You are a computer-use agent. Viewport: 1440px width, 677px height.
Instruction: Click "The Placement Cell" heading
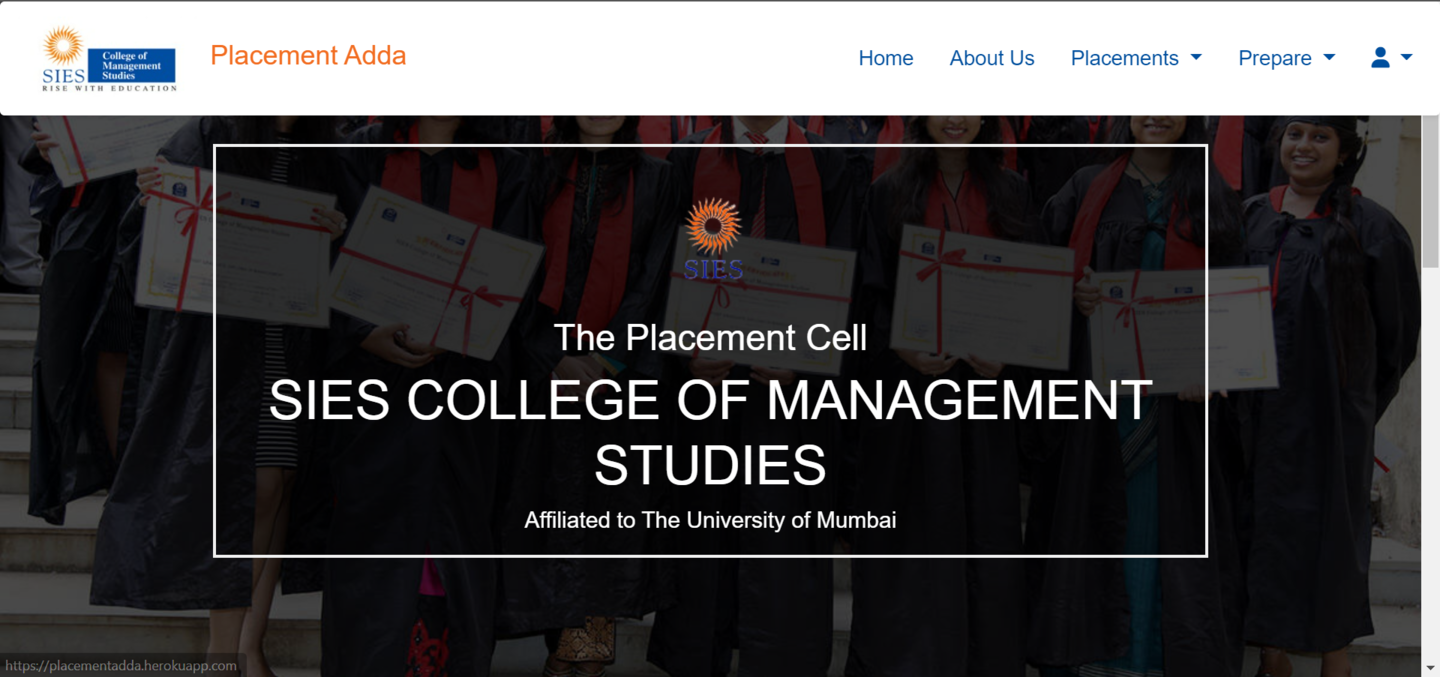(710, 338)
